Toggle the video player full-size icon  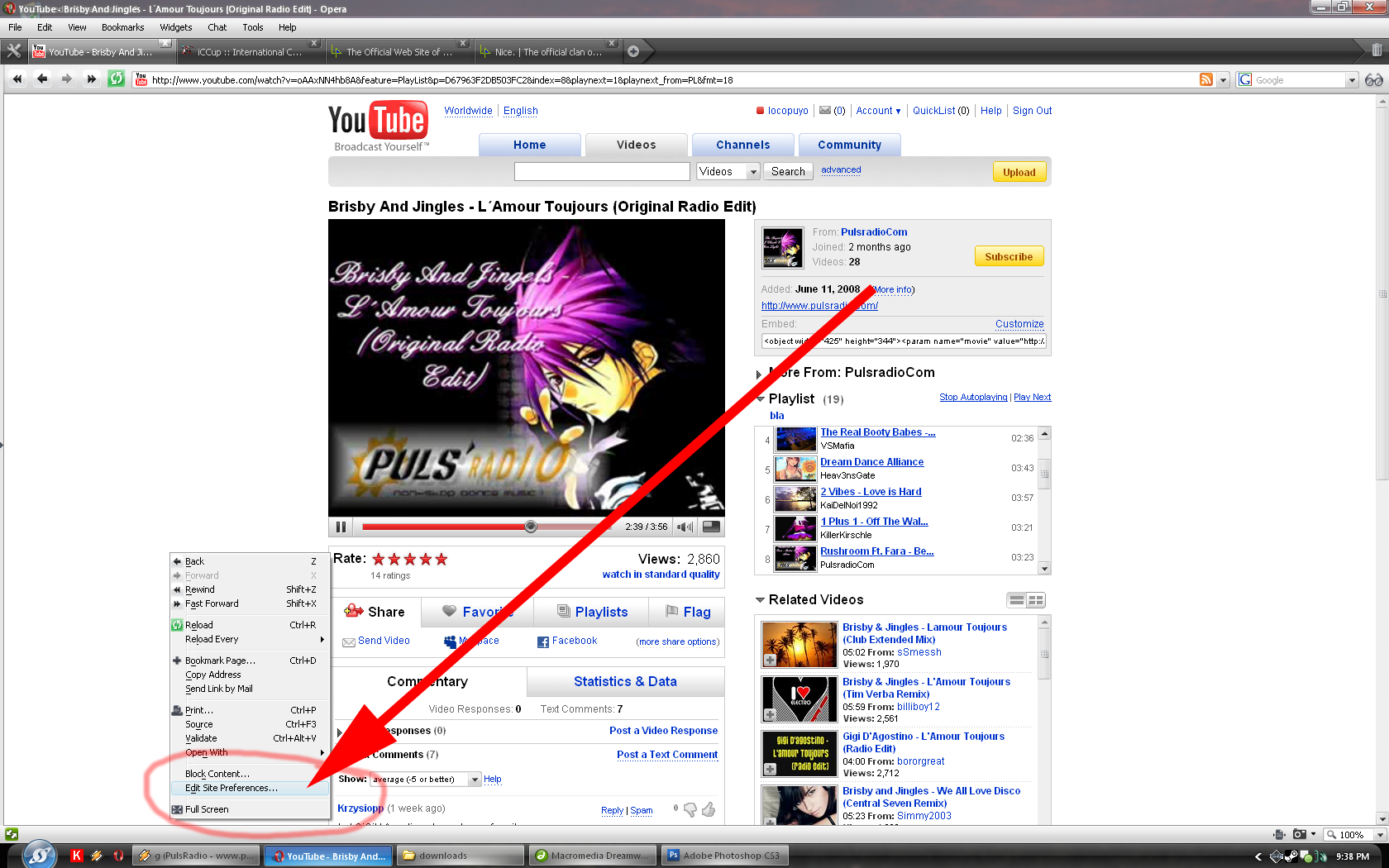coord(710,527)
